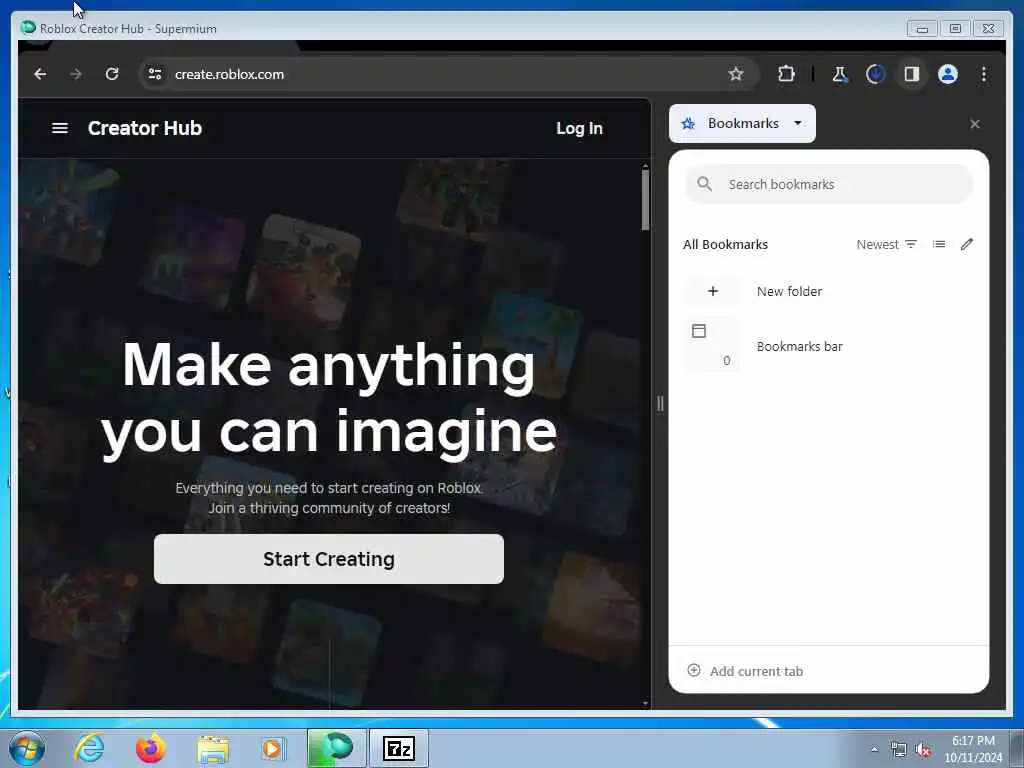
Task: Go back to the previous page
Action: click(40, 74)
